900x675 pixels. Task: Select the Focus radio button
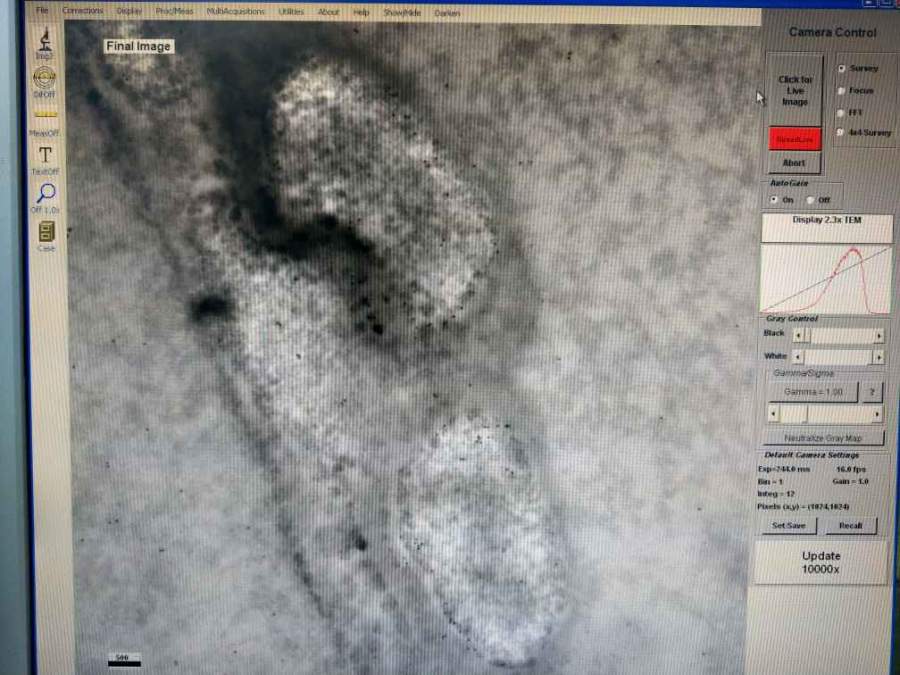(x=841, y=91)
